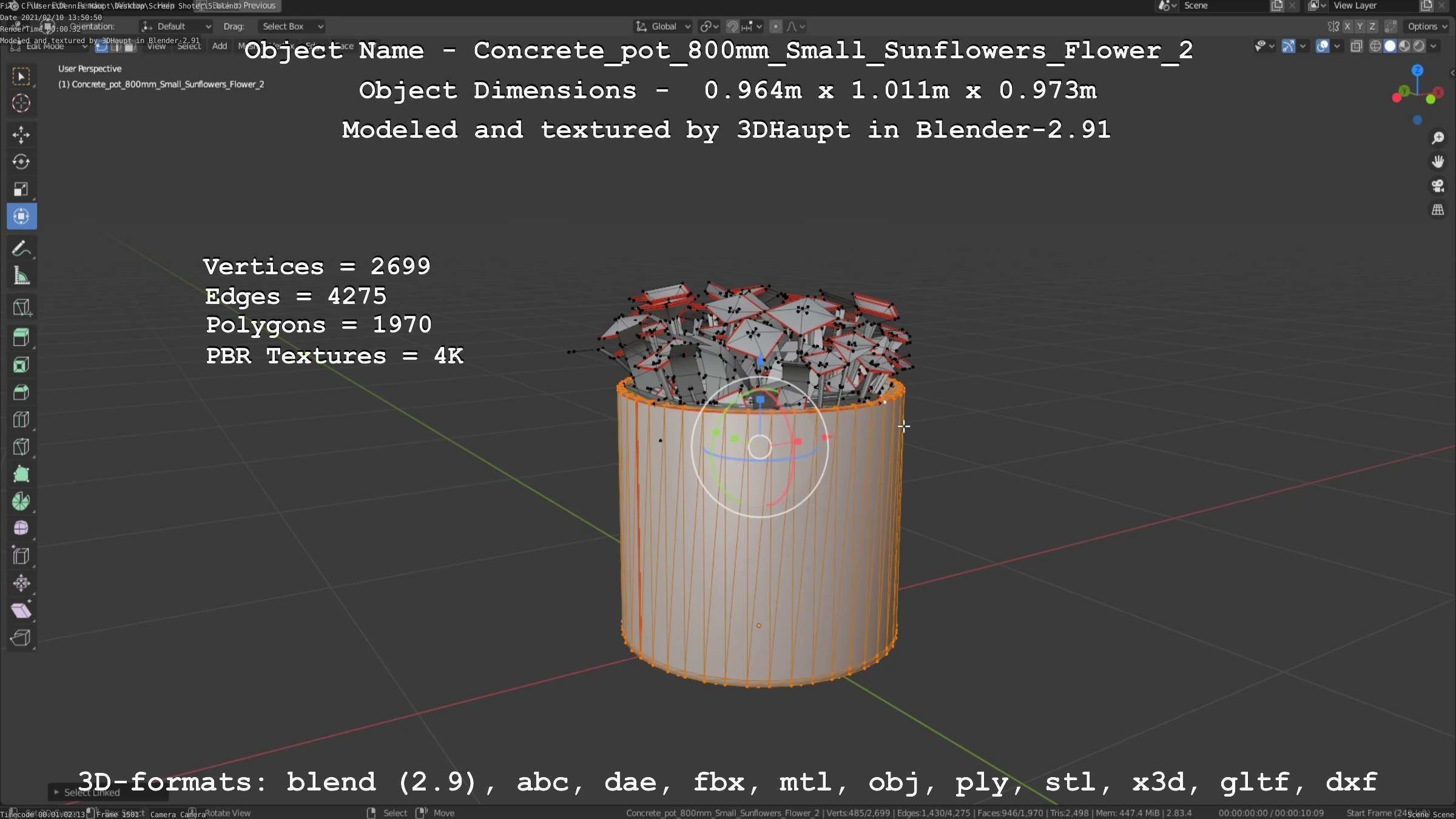
Task: Select the Move tool
Action: tap(21, 135)
